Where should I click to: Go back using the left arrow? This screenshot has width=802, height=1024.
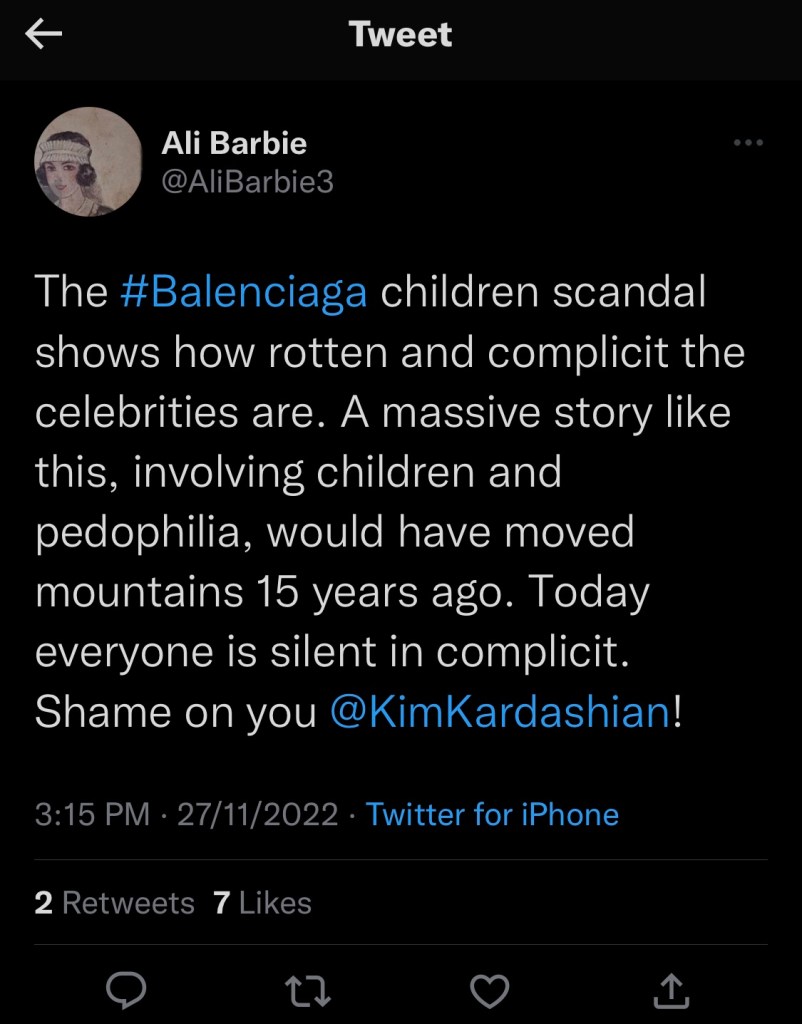[44, 35]
